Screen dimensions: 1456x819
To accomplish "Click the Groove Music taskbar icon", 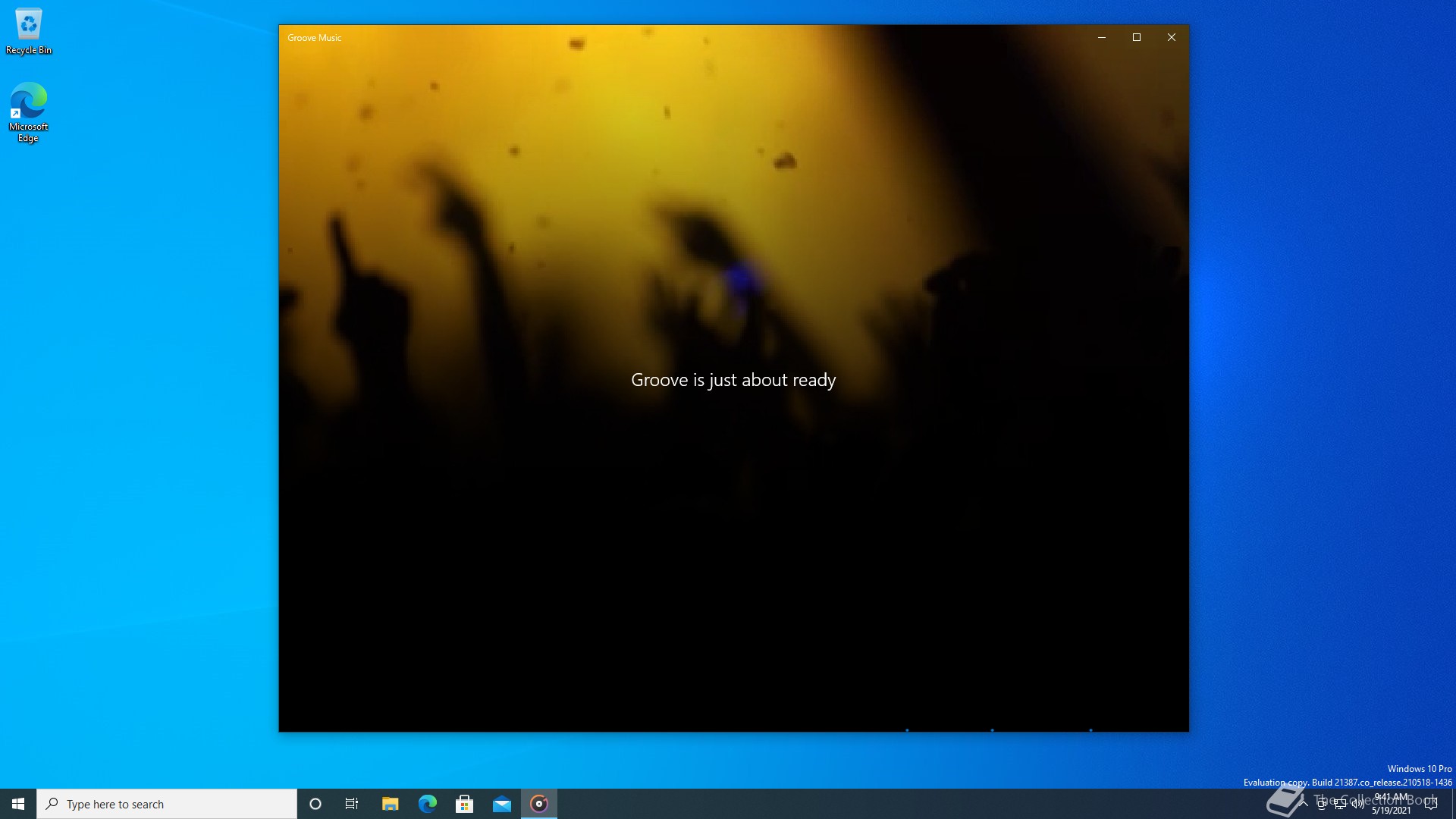I will 539,804.
